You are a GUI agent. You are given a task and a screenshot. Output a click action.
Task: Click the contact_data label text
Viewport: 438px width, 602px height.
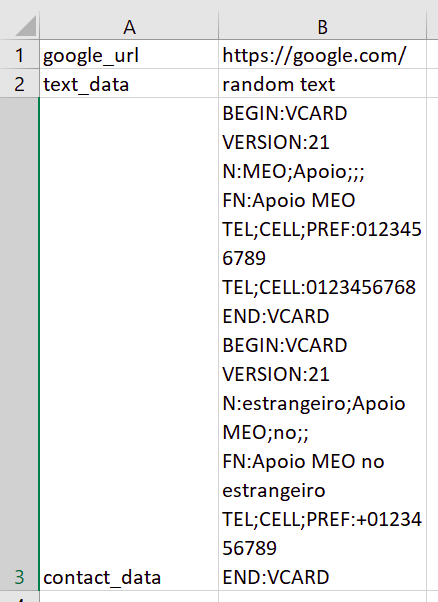click(x=102, y=577)
